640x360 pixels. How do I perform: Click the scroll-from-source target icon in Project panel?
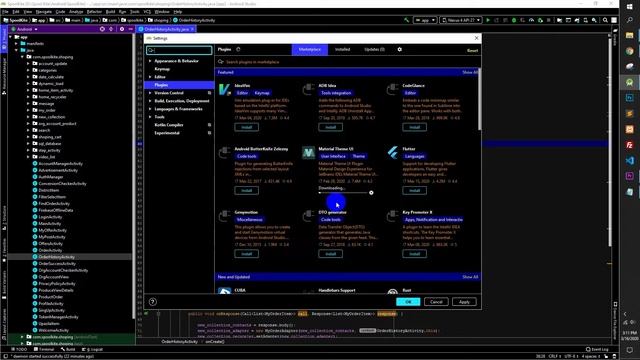[x=102, y=29]
